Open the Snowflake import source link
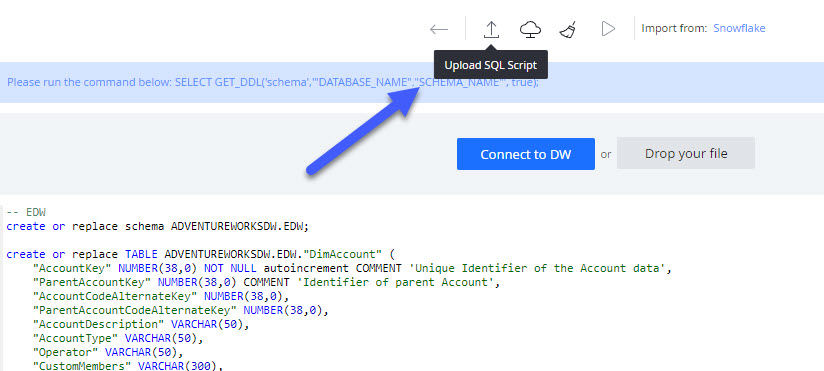This screenshot has height=371, width=824. 739,28
